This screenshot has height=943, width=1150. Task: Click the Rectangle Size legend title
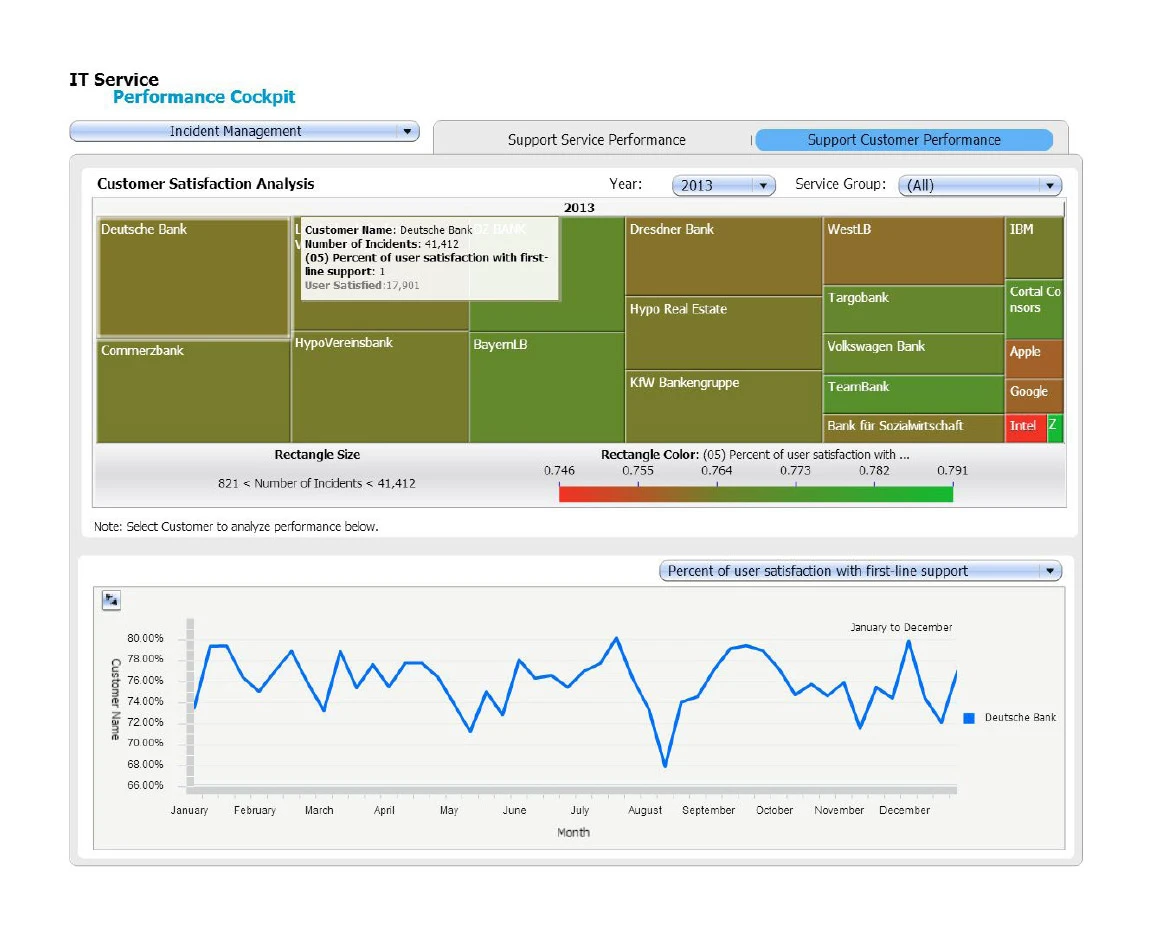pyautogui.click(x=317, y=455)
